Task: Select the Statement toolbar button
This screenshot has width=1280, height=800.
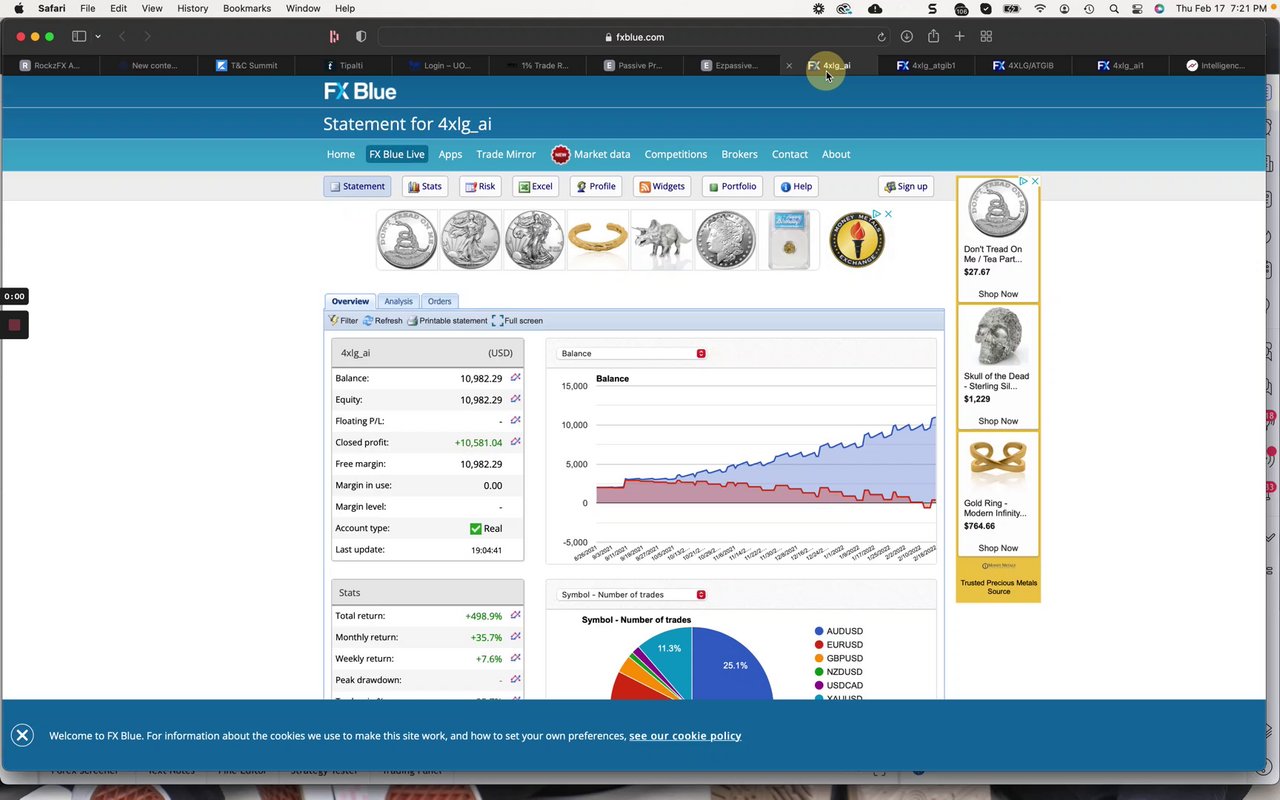Action: click(357, 186)
